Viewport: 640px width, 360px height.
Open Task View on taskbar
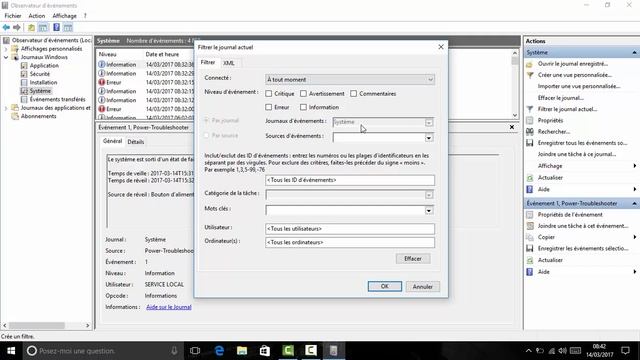point(195,351)
